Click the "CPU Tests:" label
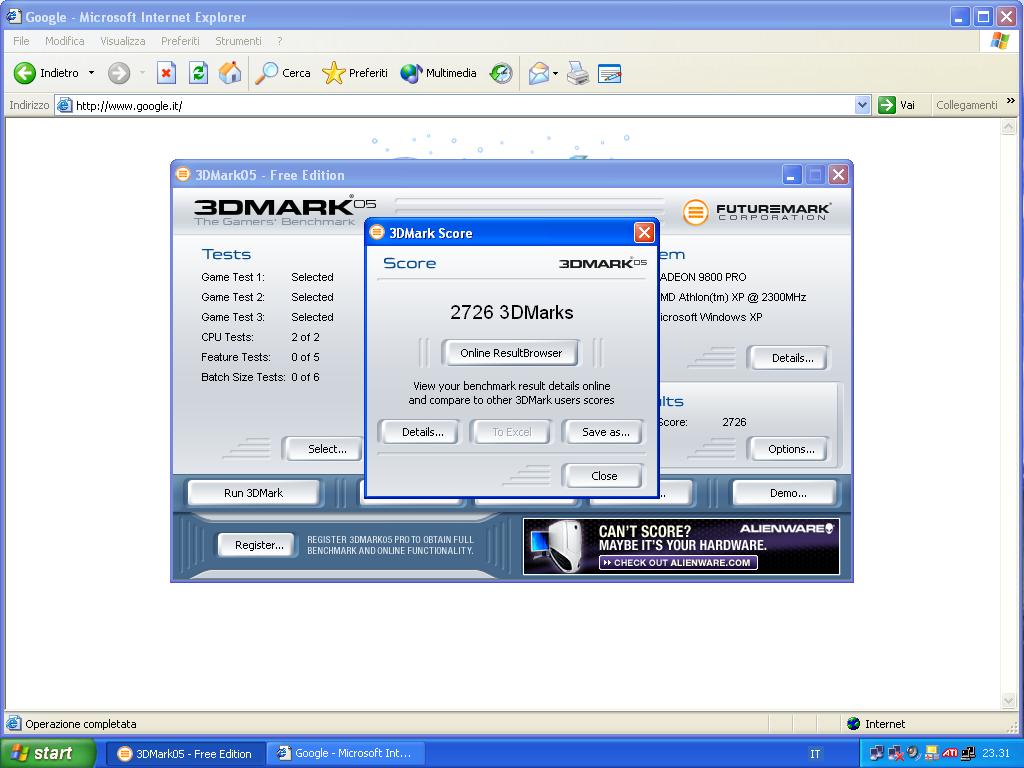 pos(227,338)
